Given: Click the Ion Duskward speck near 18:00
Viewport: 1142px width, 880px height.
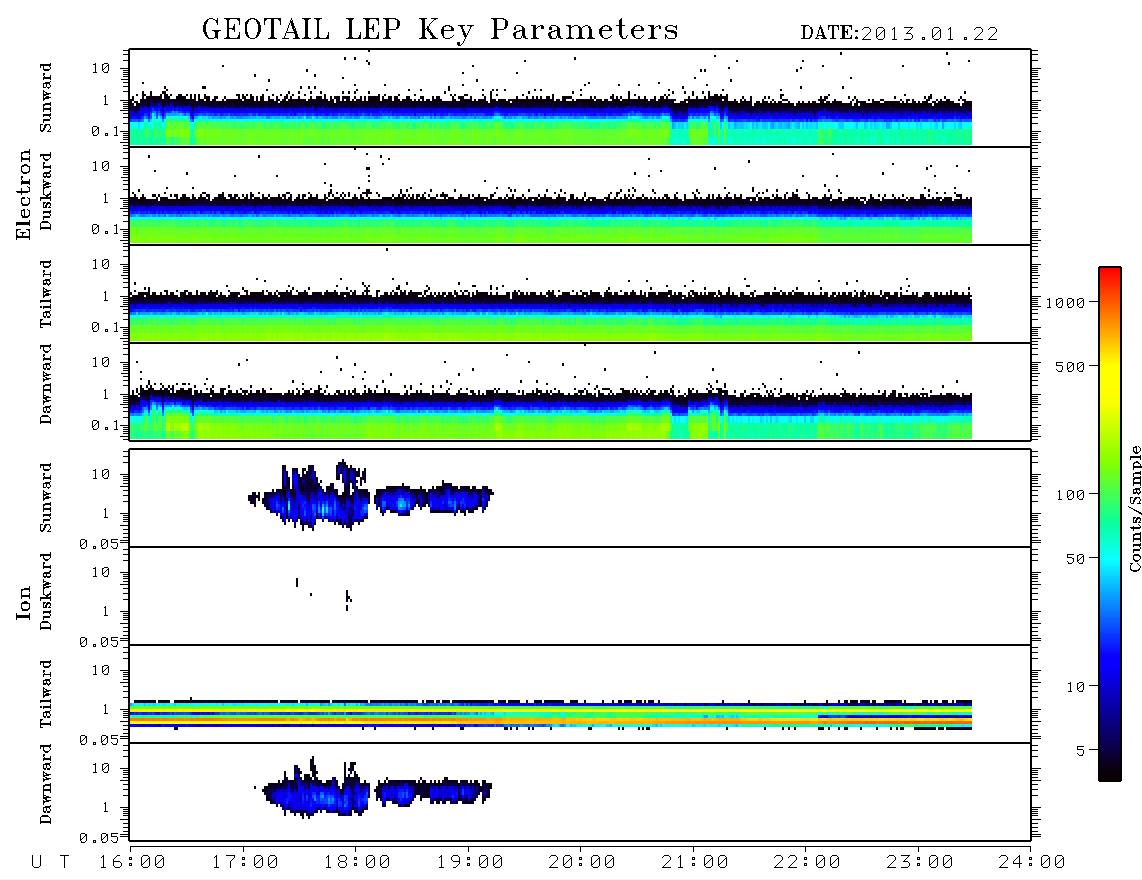Looking at the screenshot, I should click(348, 600).
